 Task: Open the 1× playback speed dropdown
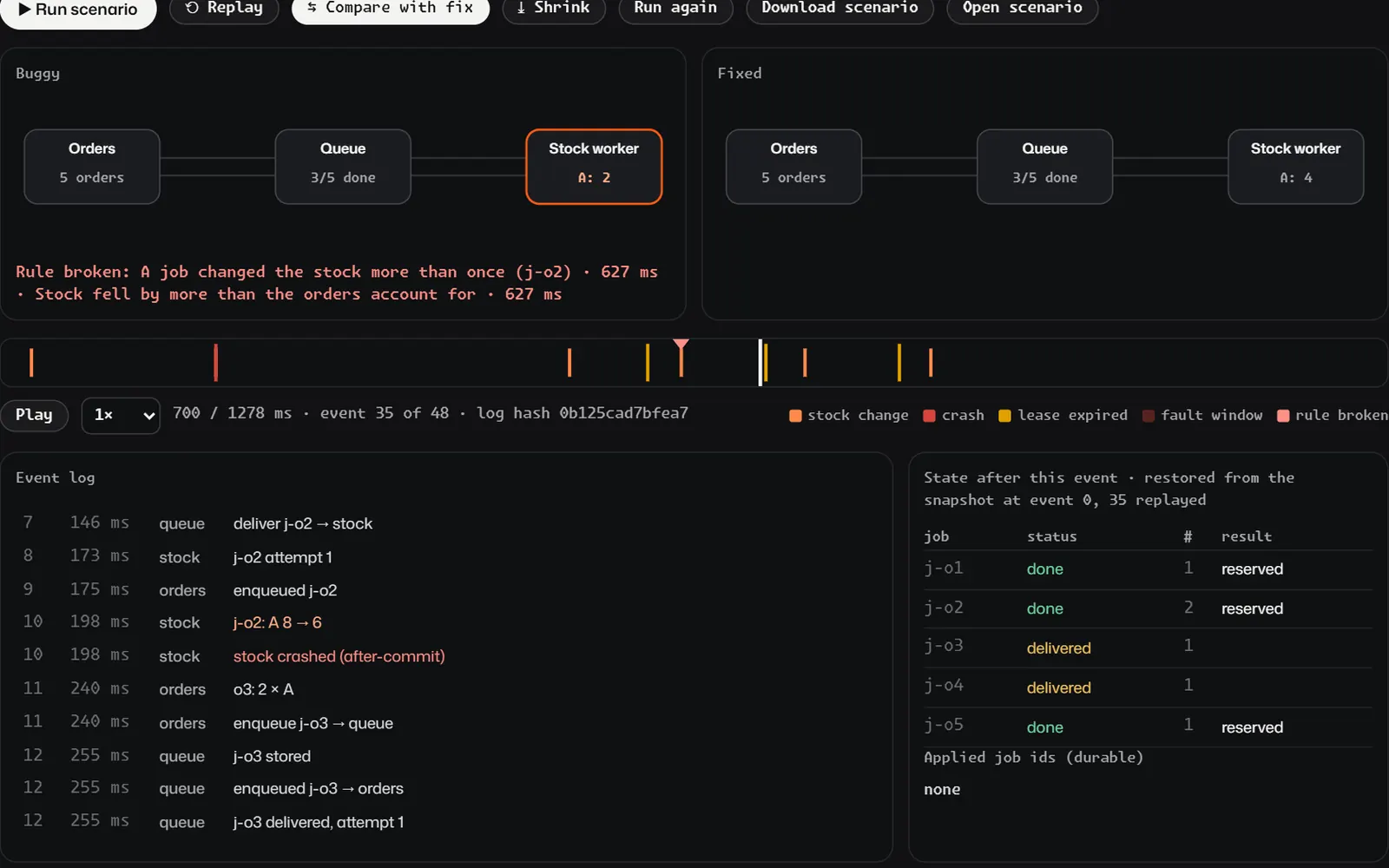click(x=121, y=415)
